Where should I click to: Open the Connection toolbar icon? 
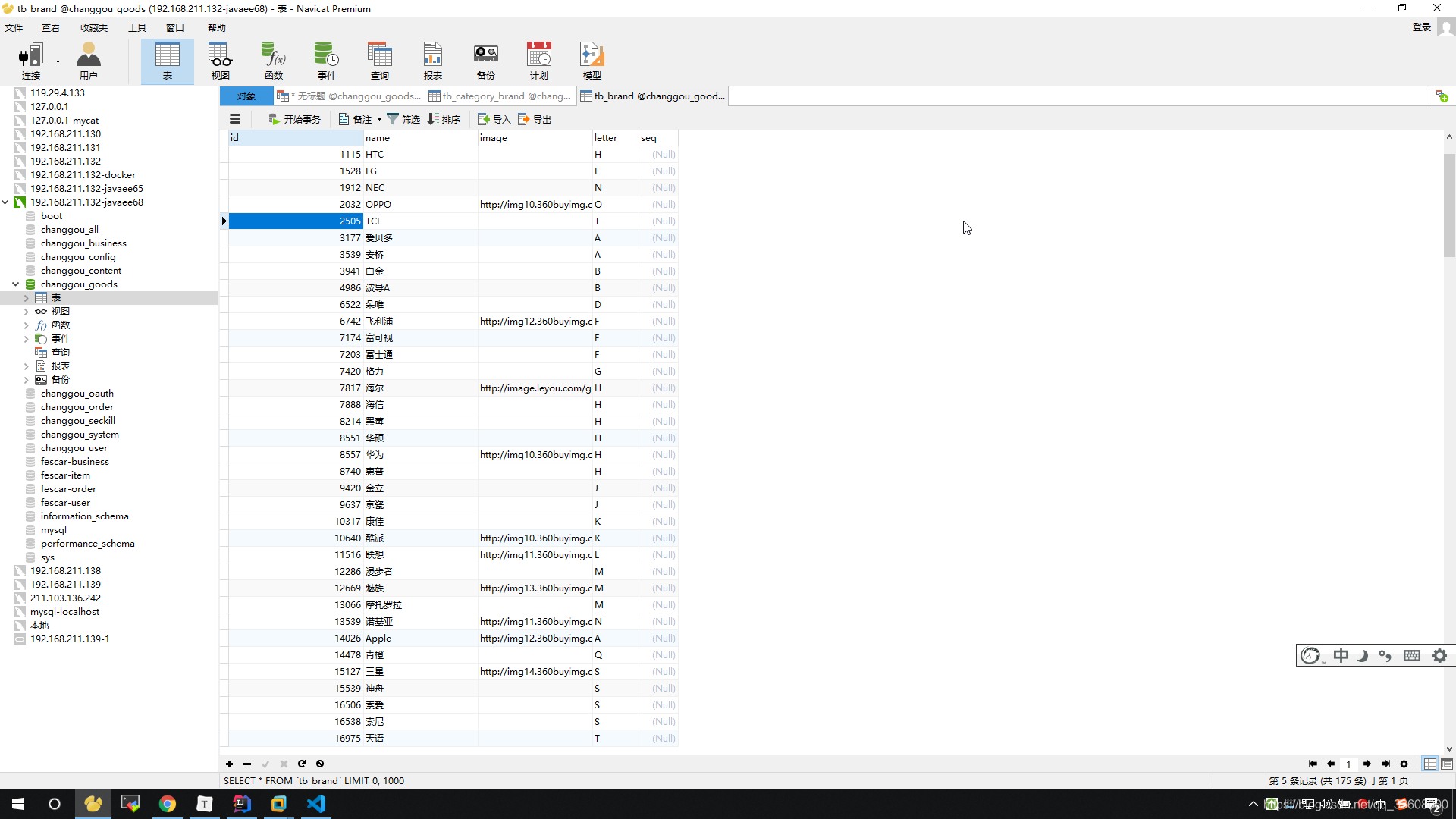31,61
